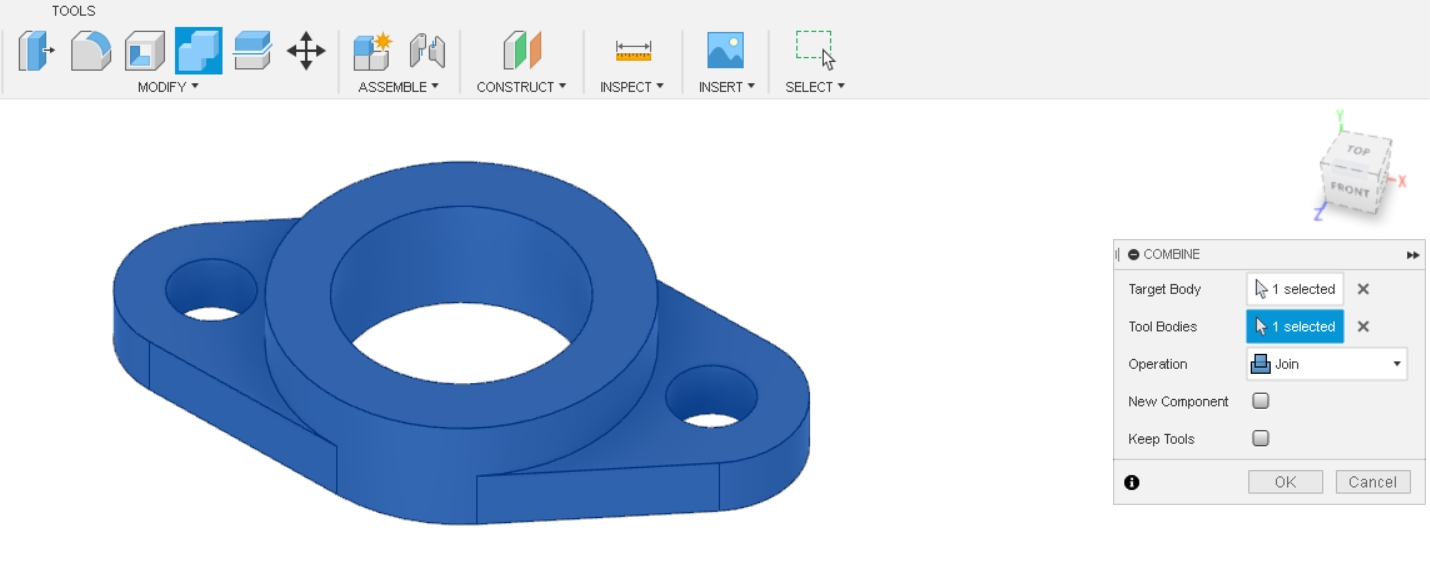Click the Operation label text

pyautogui.click(x=1158, y=364)
